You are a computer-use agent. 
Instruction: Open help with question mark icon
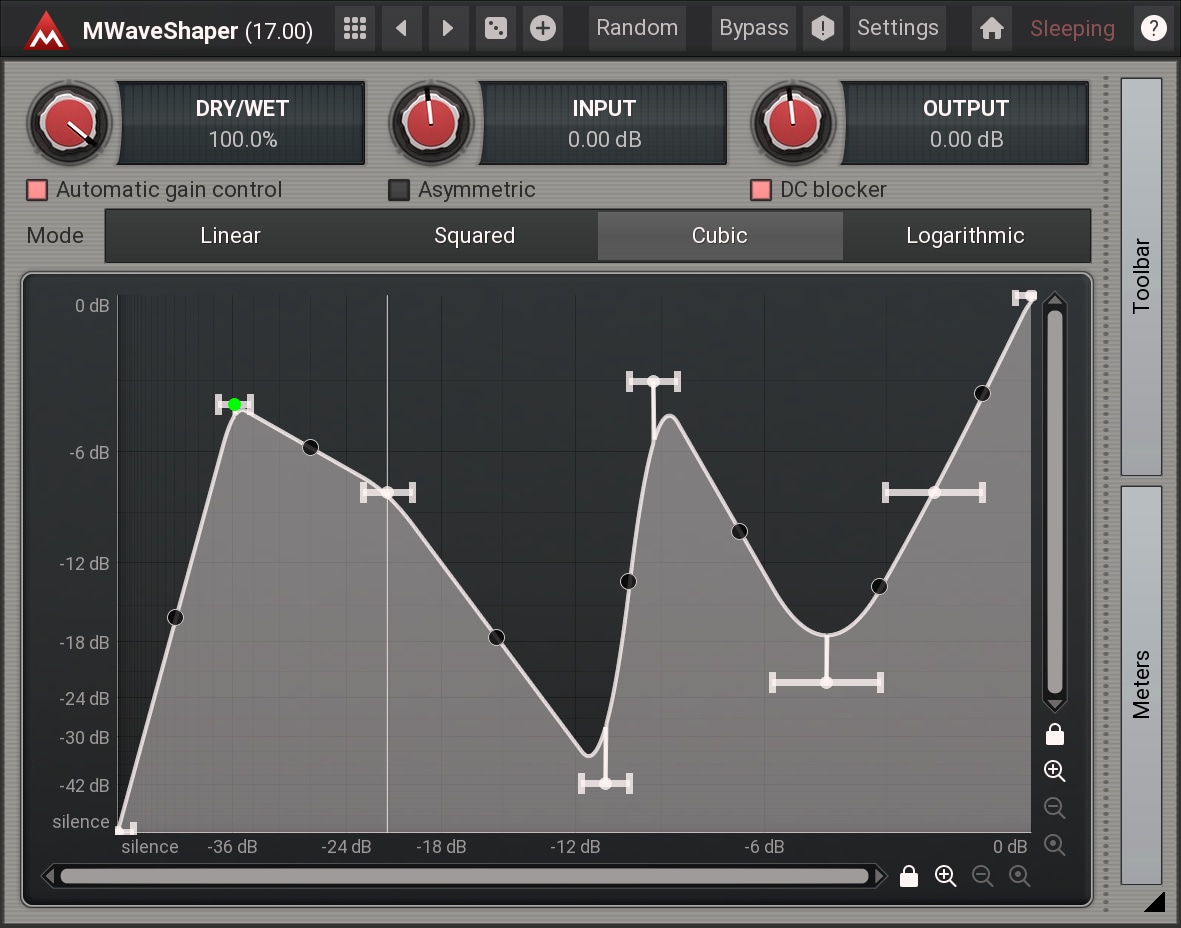[1153, 28]
